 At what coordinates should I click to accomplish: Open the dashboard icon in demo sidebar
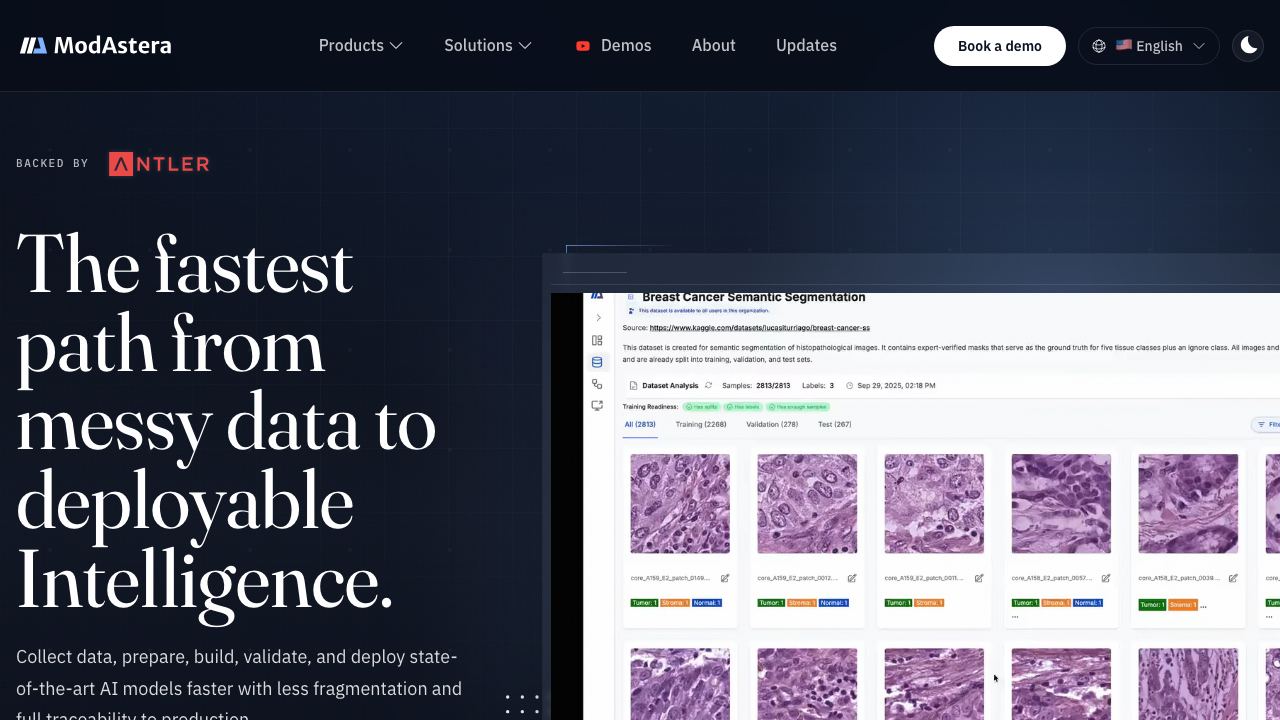click(597, 340)
